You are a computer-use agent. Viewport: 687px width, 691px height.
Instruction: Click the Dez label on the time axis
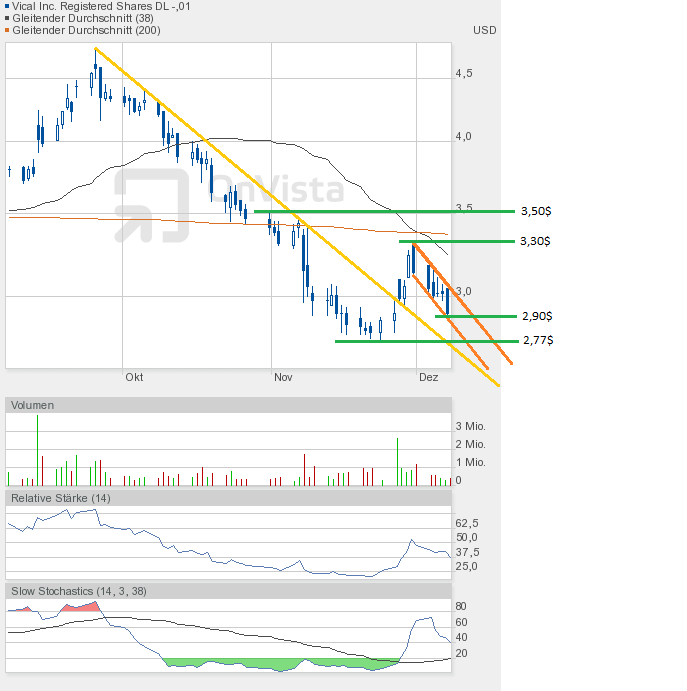click(428, 378)
